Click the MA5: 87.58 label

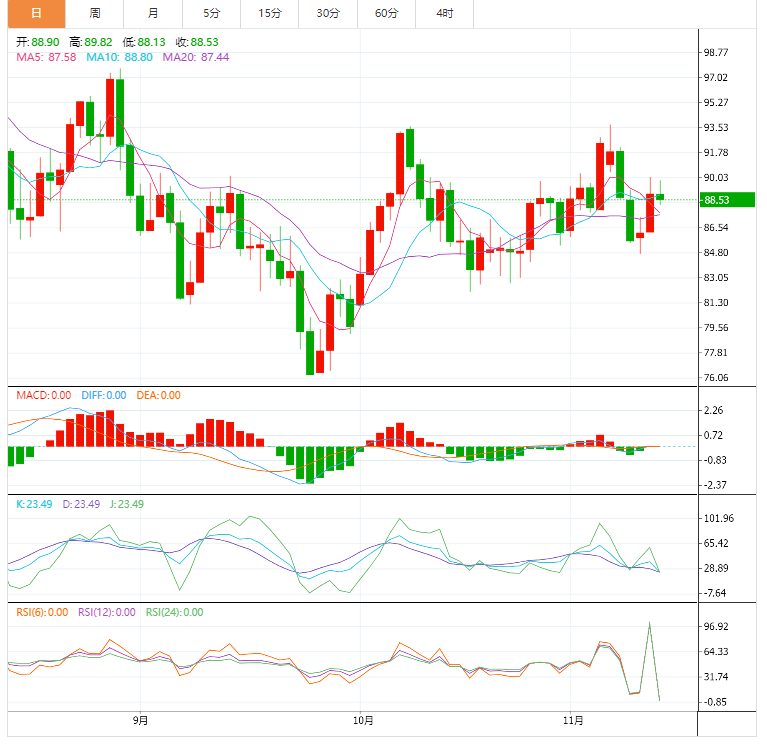click(x=46, y=57)
